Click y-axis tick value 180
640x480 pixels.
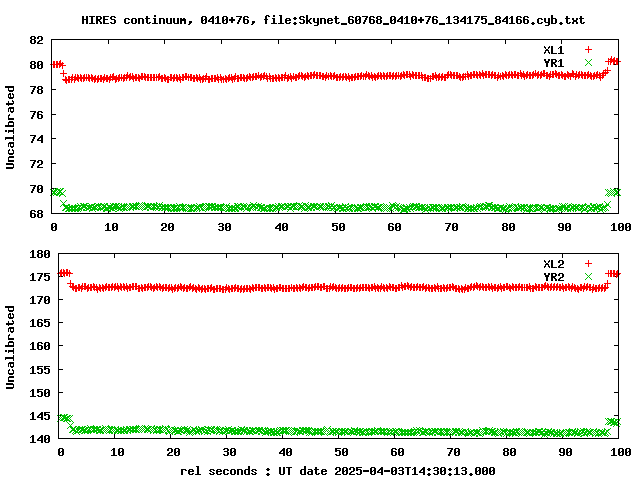tap(40, 254)
